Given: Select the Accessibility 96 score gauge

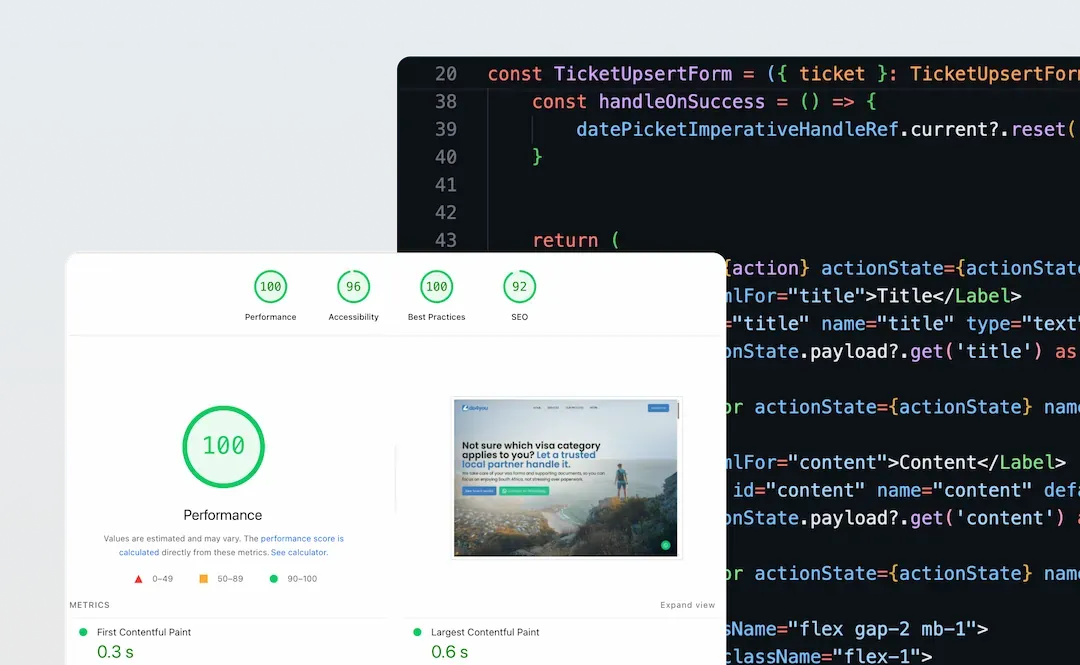Looking at the screenshot, I should pyautogui.click(x=353, y=287).
